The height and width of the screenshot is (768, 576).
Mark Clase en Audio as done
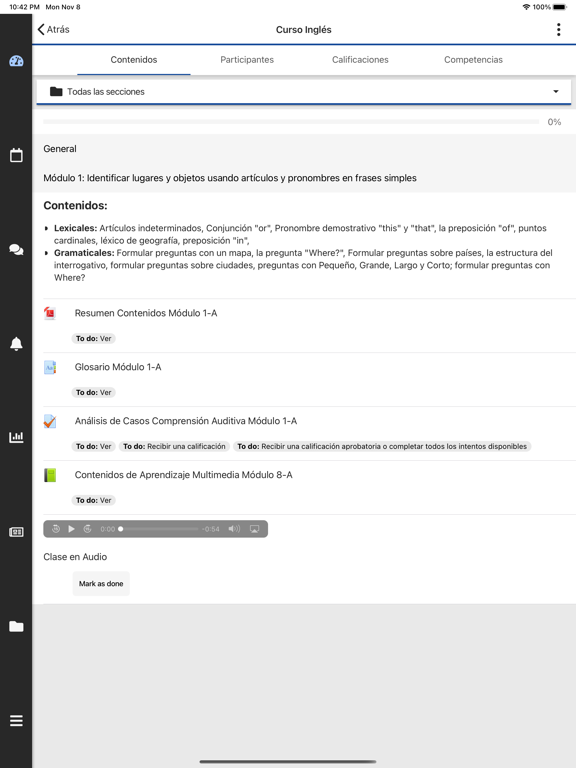pos(101,584)
